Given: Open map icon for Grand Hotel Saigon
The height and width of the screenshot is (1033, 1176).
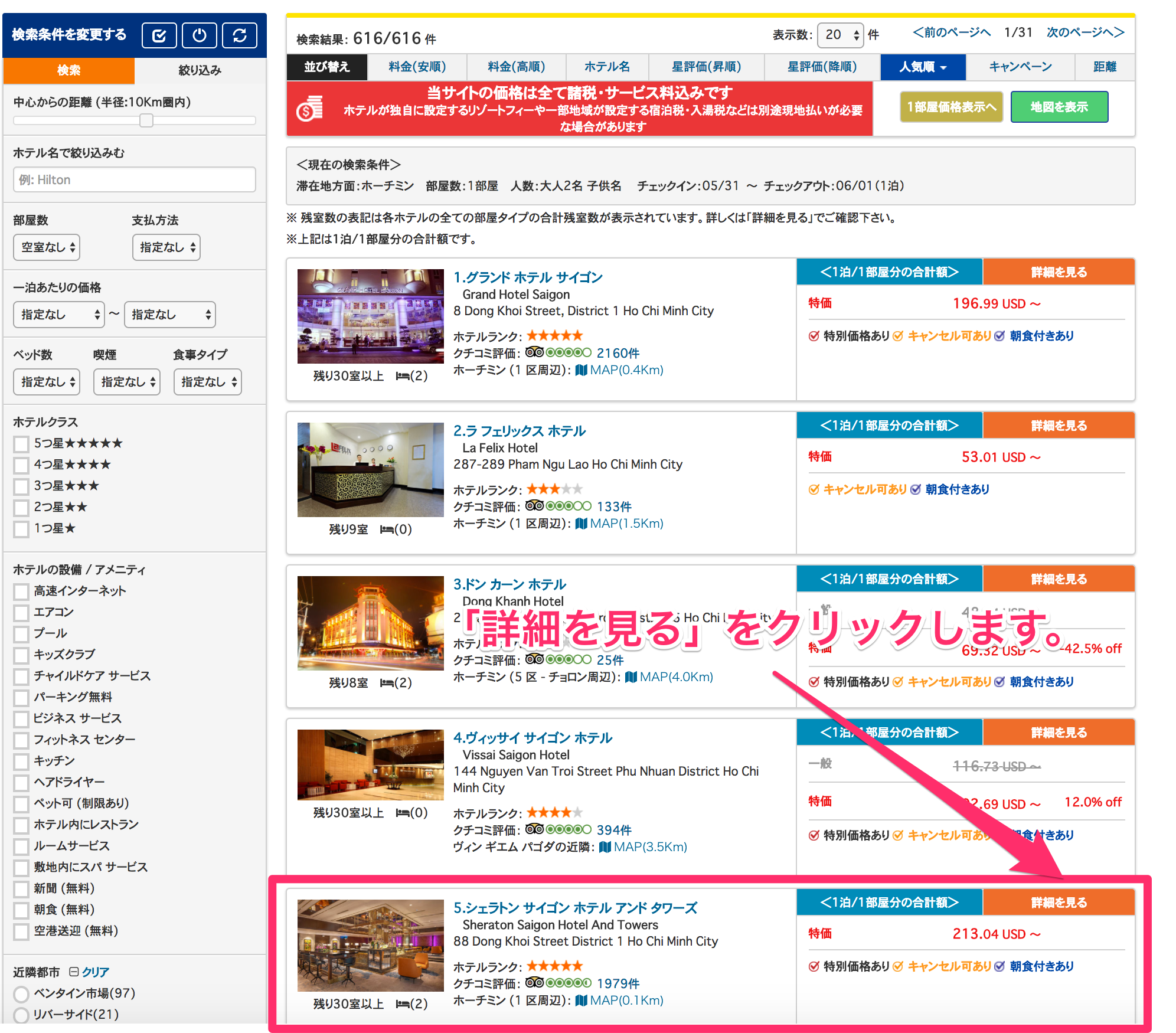Looking at the screenshot, I should point(582,370).
